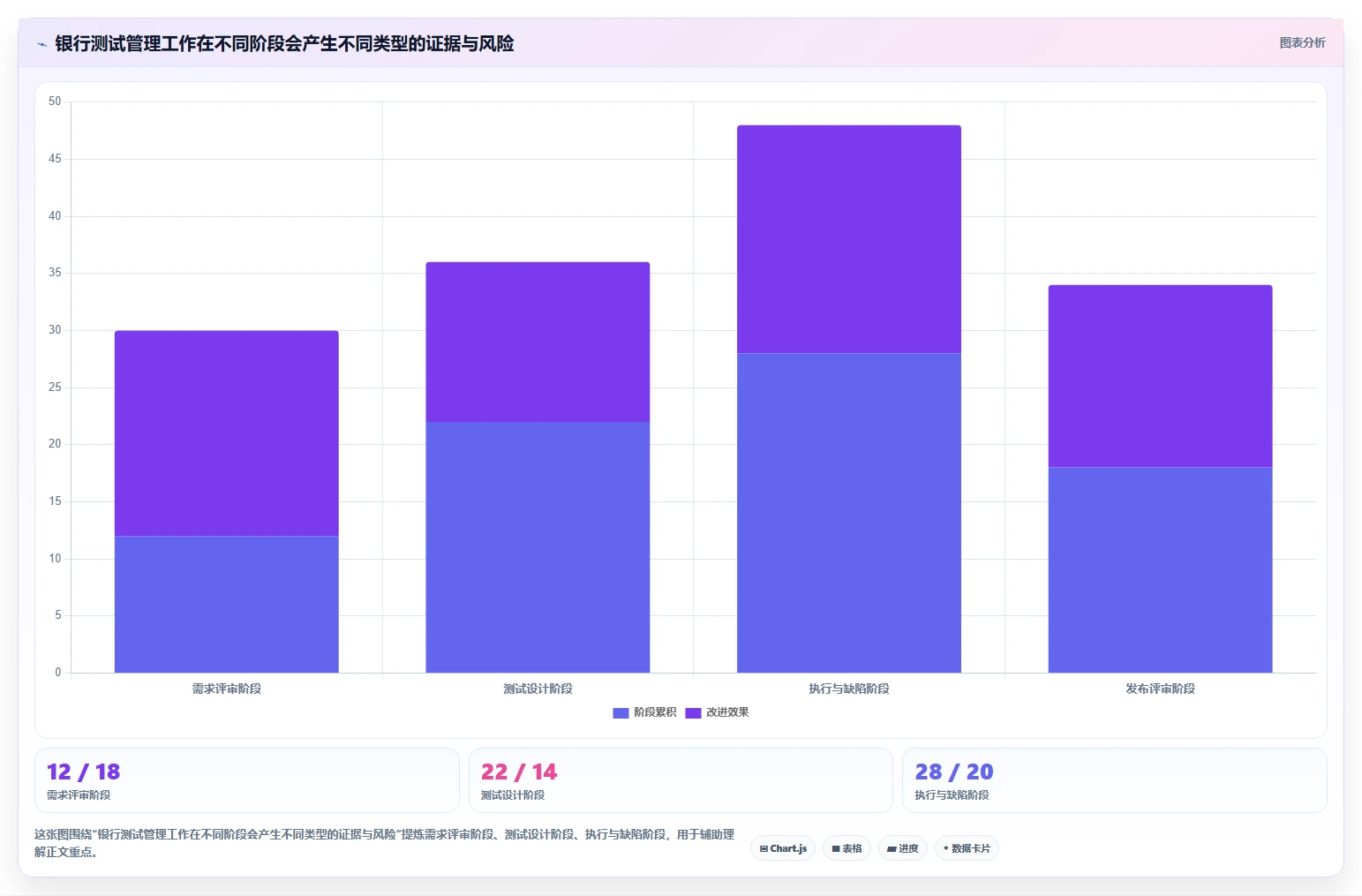The image size is (1362, 896).
Task: Click the icon beside the chart title
Action: click(41, 44)
